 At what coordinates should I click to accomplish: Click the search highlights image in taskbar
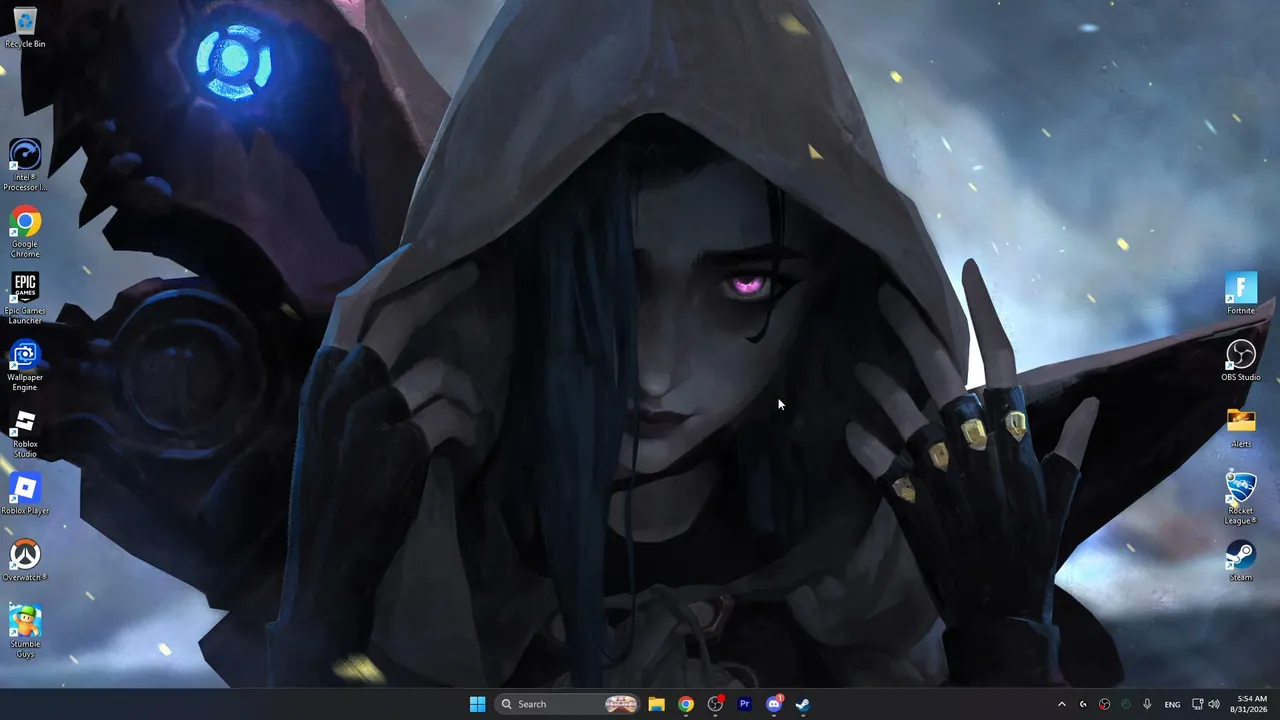click(621, 704)
